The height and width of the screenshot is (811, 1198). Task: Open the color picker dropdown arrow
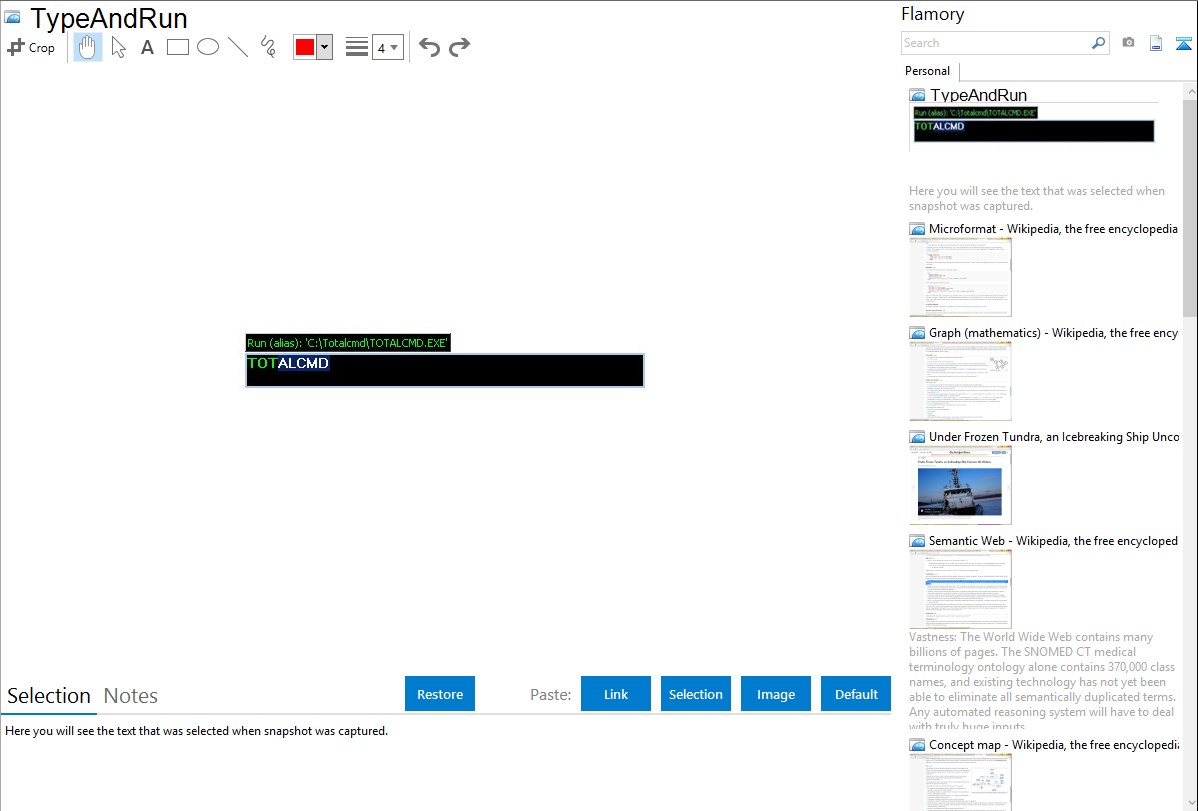[325, 47]
